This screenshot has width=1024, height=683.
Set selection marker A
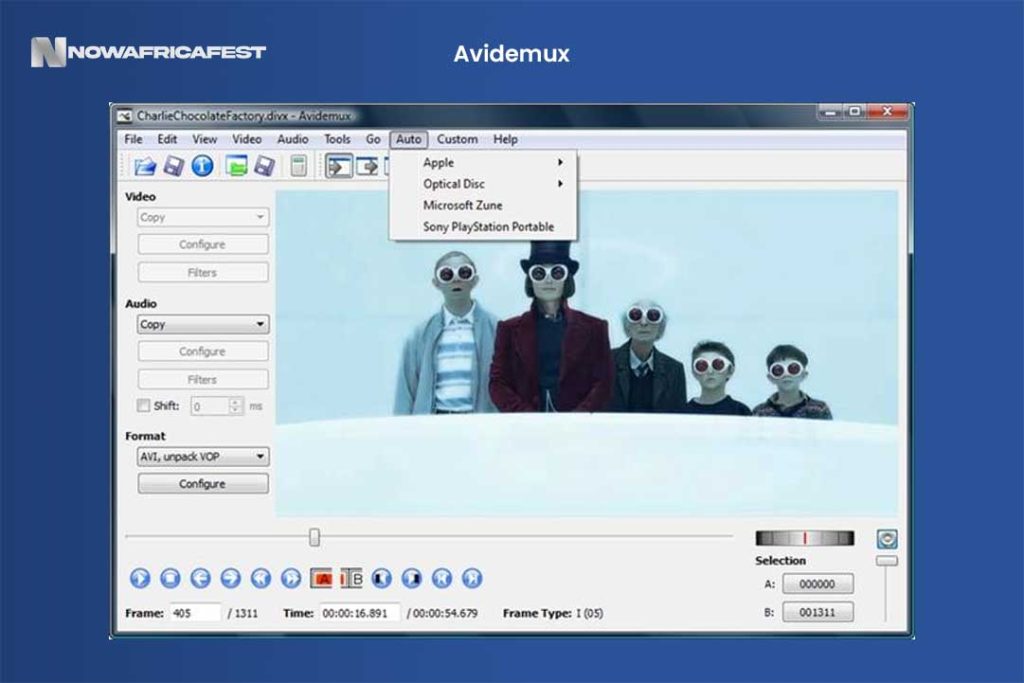(321, 578)
